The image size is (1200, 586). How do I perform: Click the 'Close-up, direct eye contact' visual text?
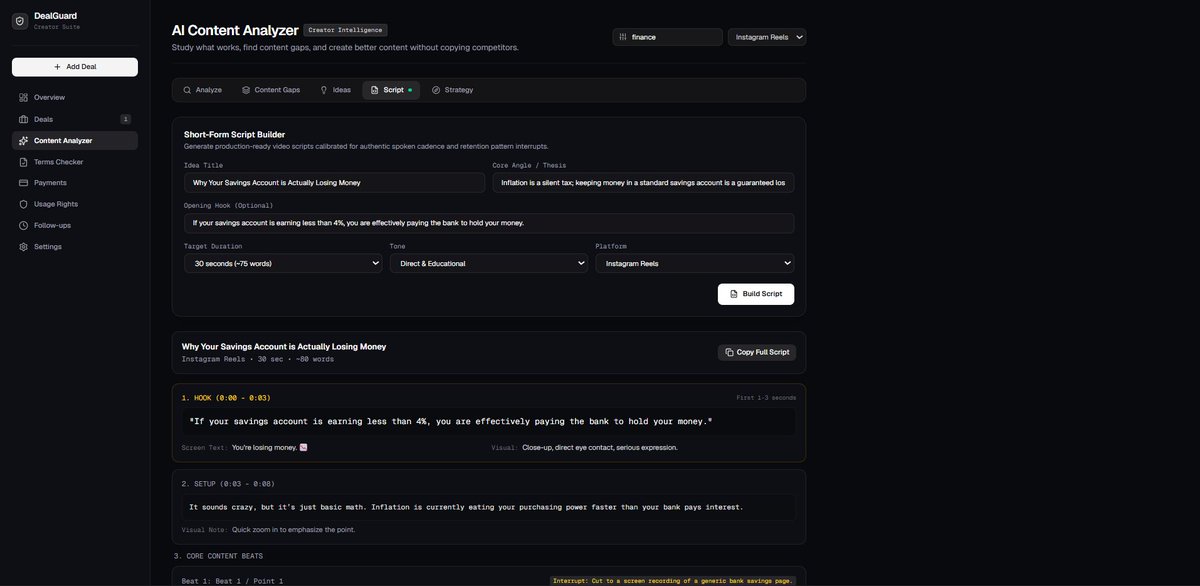click(600, 448)
